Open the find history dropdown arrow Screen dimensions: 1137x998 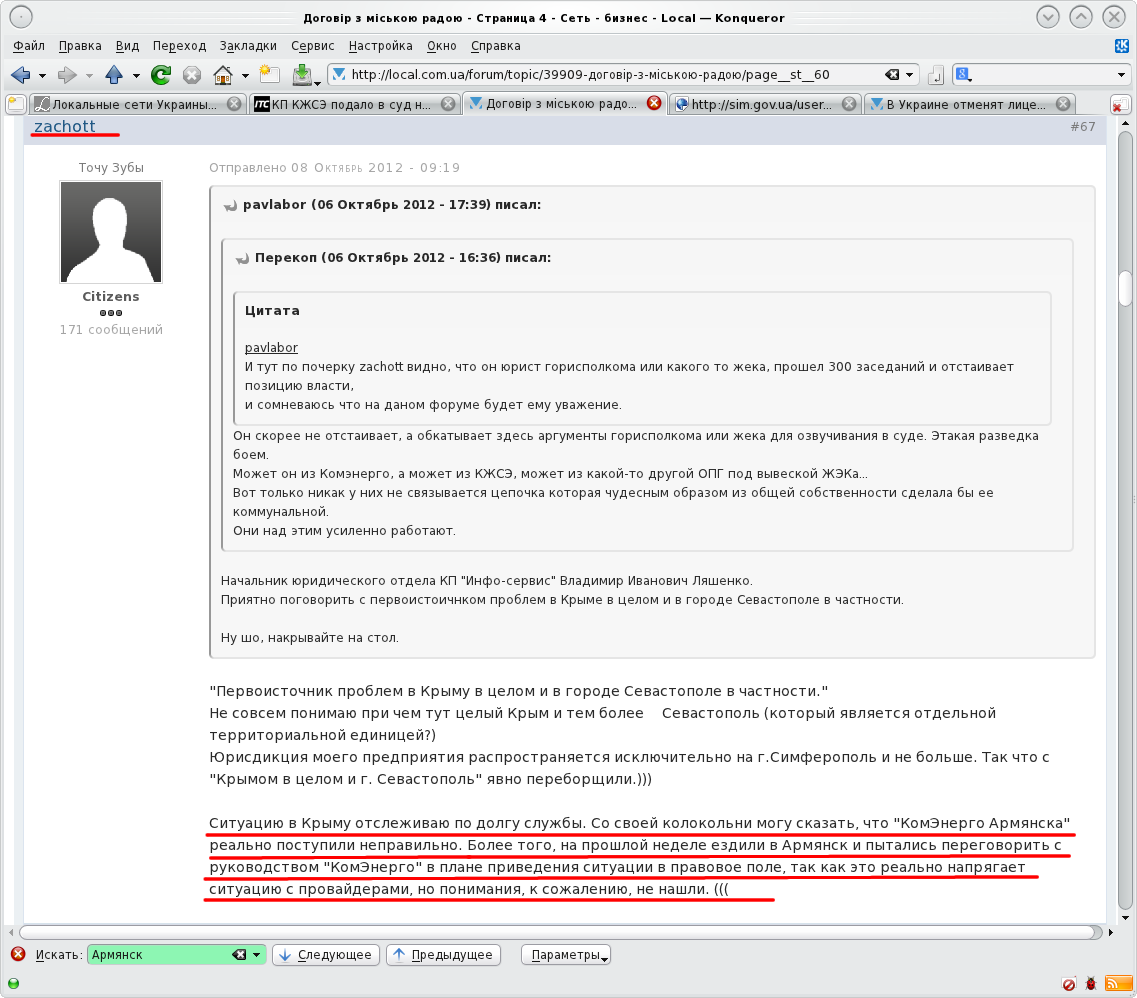pos(256,954)
